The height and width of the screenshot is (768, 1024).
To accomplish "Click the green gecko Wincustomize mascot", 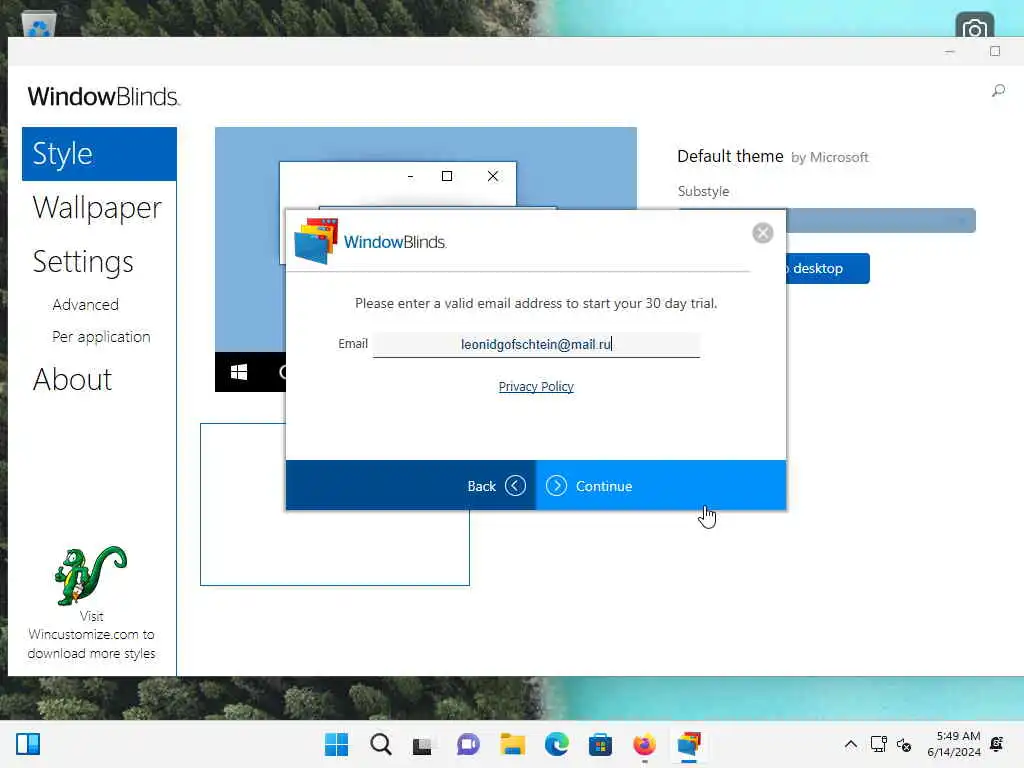I will pos(90,575).
